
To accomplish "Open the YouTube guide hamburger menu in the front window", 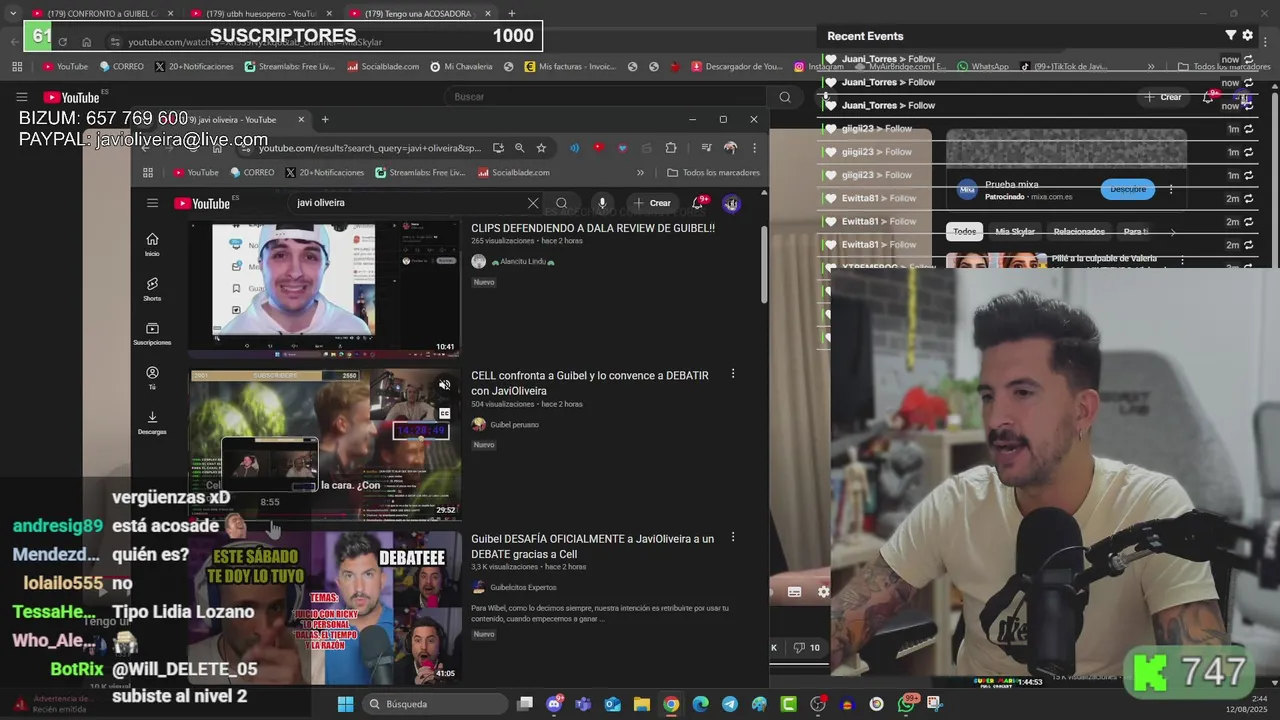I will pos(152,203).
